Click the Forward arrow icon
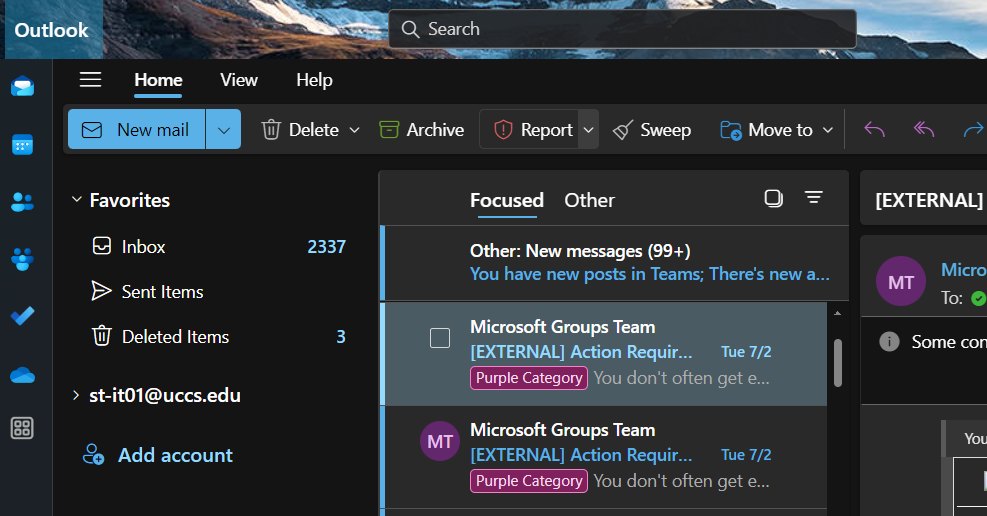The image size is (987, 516). coord(974,130)
